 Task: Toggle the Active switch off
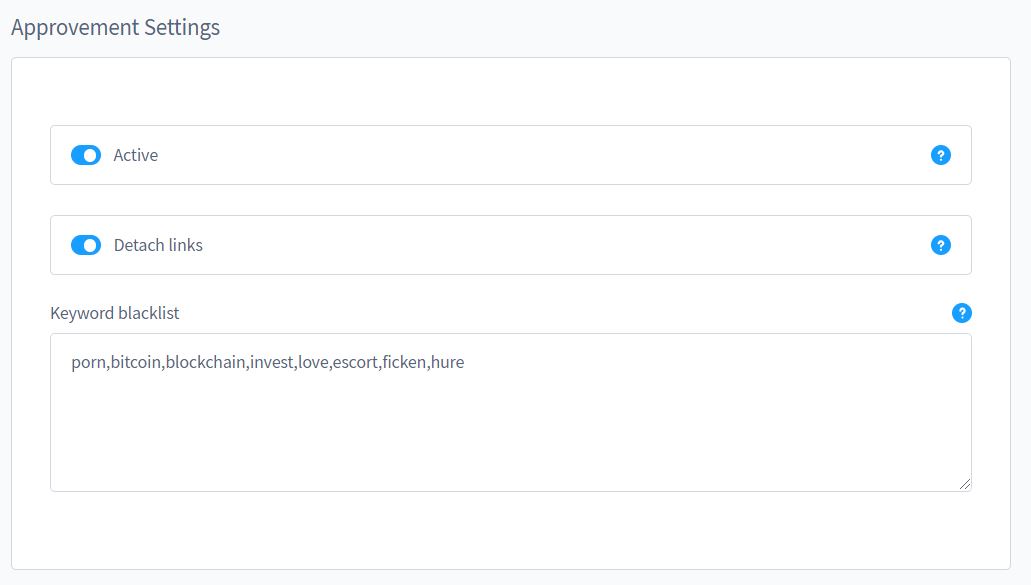coord(86,155)
